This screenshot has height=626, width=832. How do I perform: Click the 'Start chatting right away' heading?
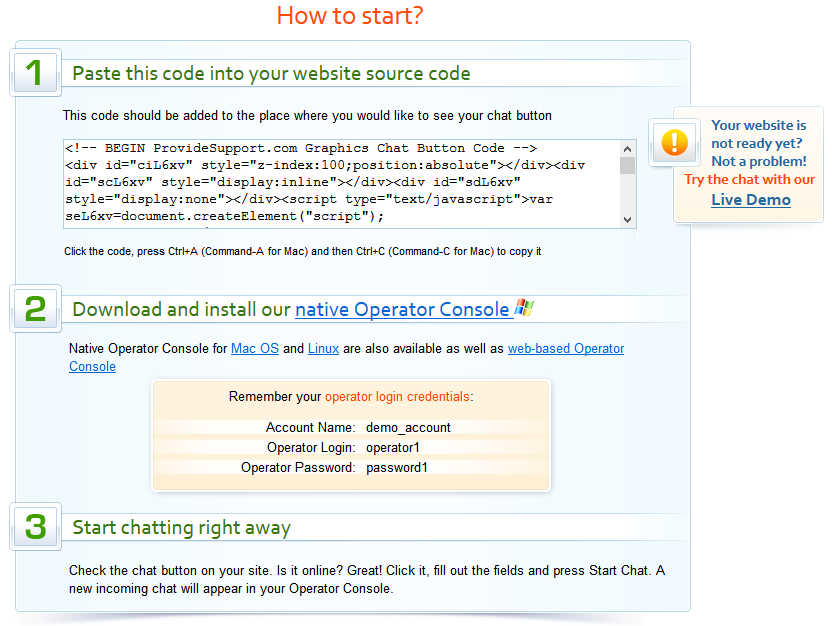(181, 528)
